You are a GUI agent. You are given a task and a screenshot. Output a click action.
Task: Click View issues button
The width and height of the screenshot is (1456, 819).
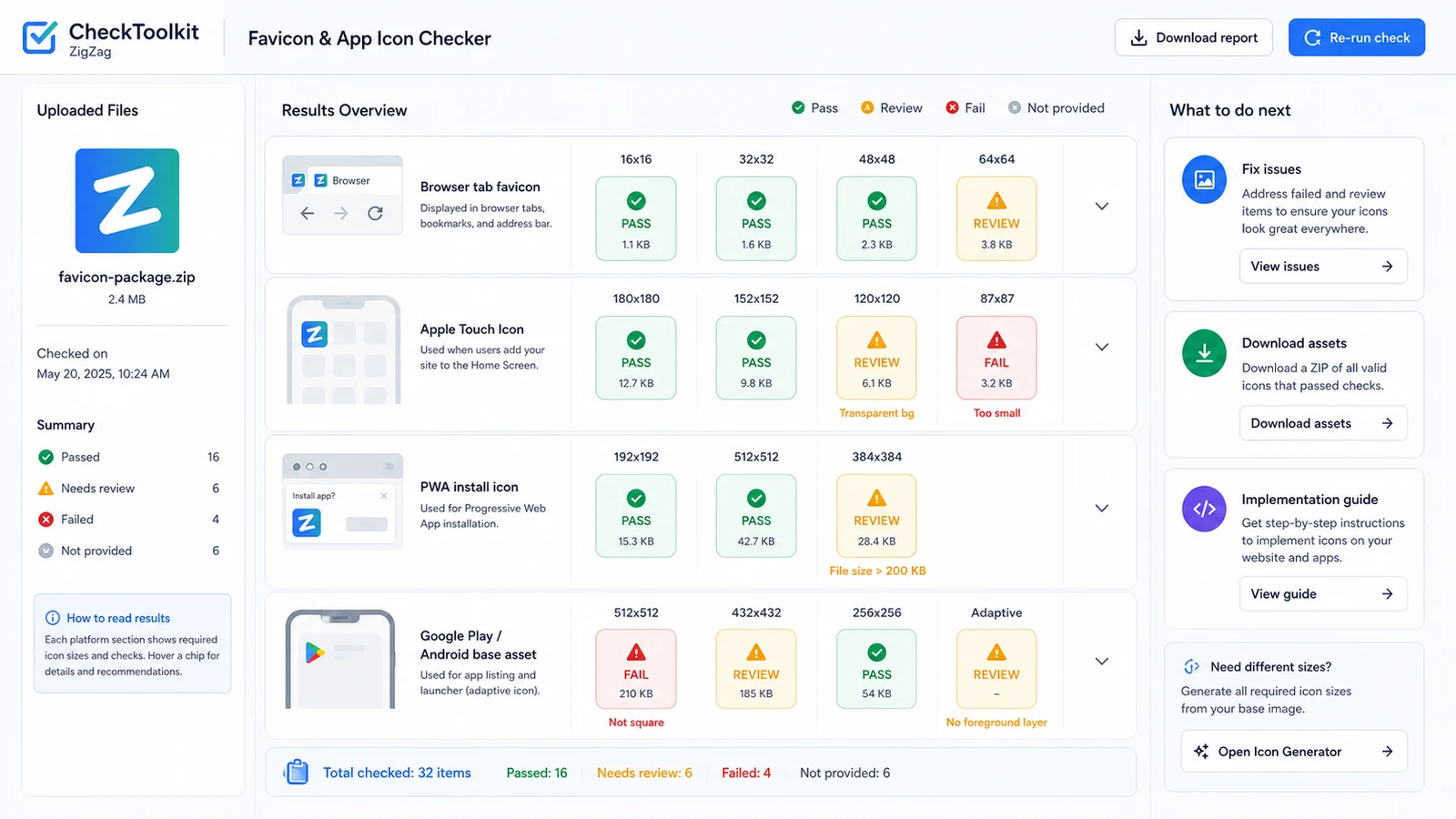1323,267
